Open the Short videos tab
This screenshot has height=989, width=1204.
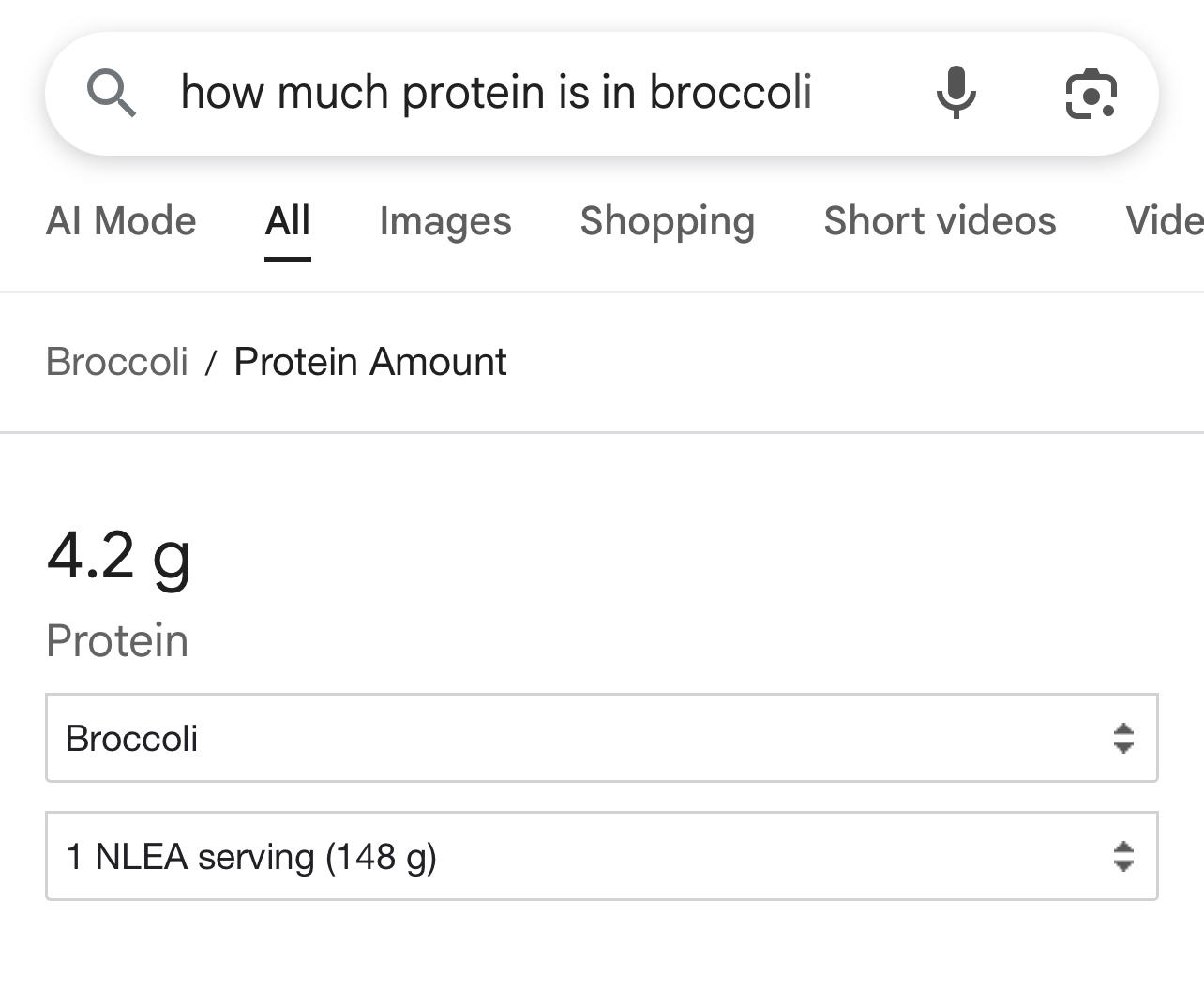(940, 221)
